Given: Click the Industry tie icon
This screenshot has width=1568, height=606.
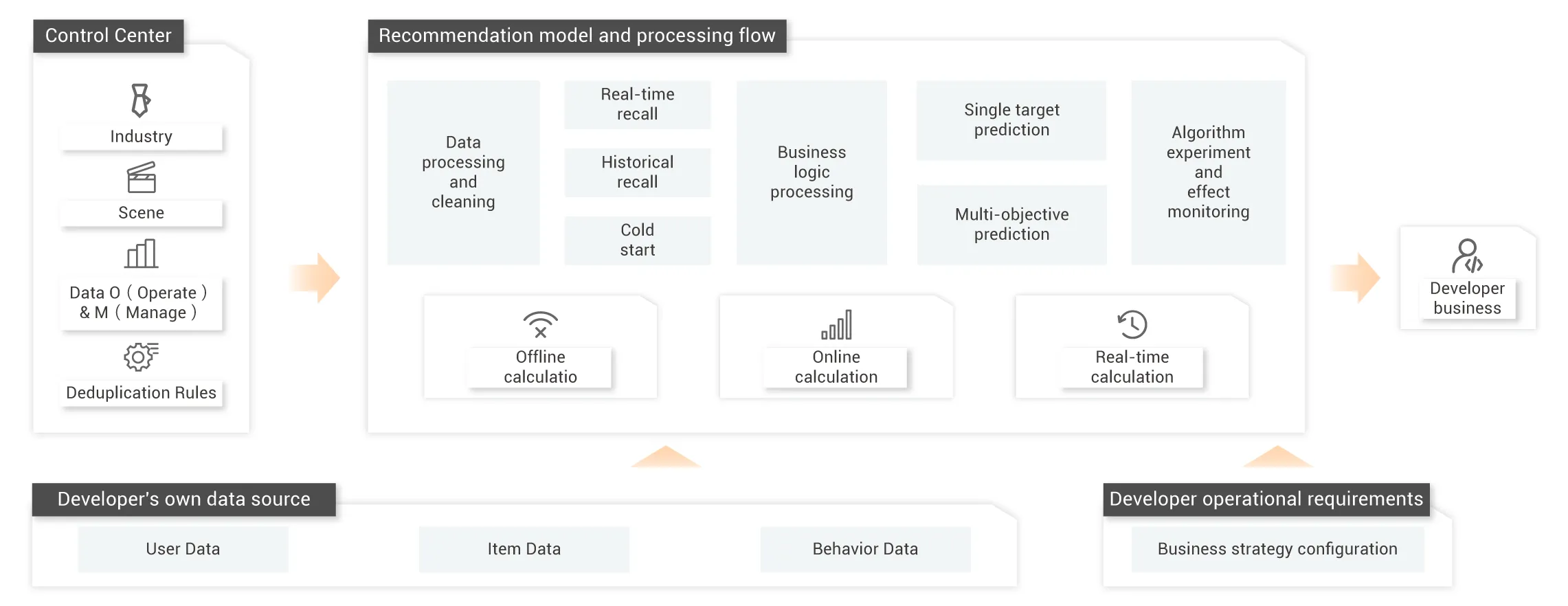Looking at the screenshot, I should click(141, 100).
